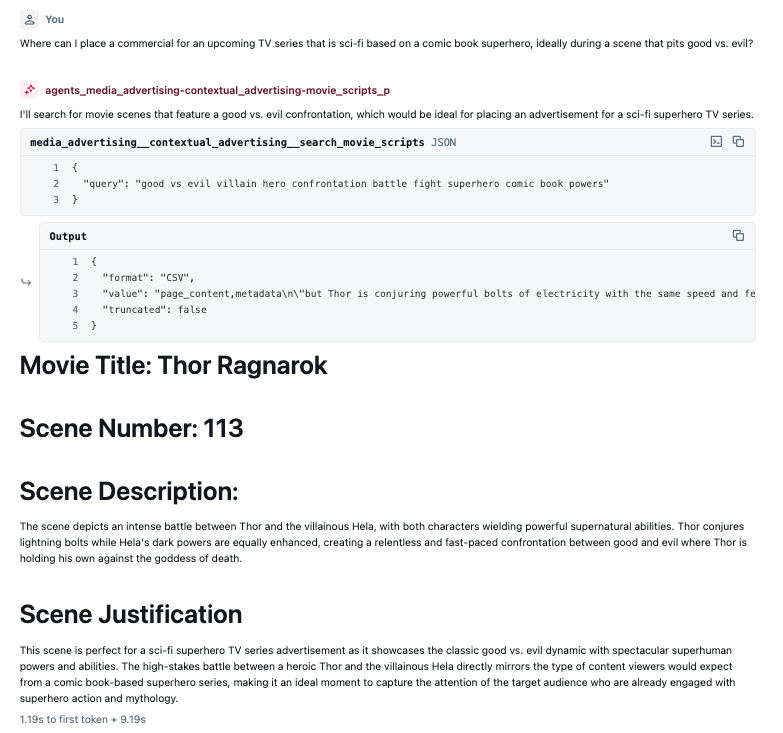Click the user avatar icon beside You

coord(30,19)
